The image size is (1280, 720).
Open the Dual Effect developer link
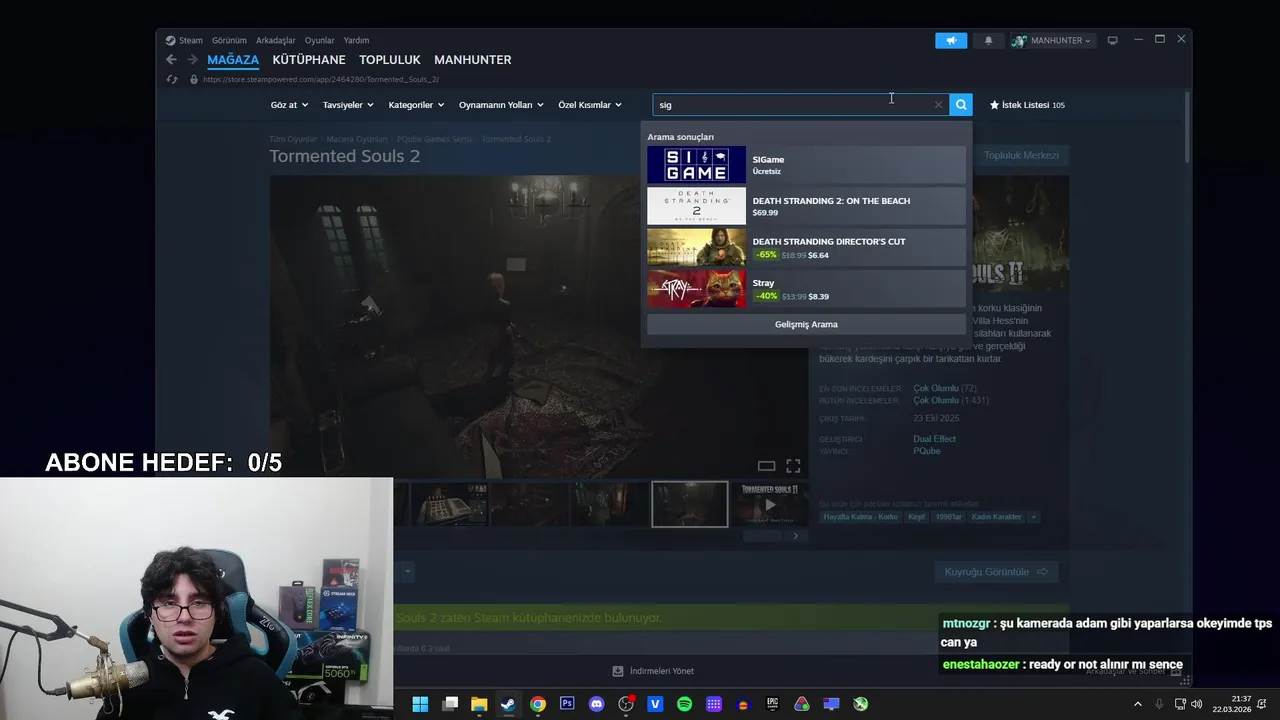pos(934,439)
